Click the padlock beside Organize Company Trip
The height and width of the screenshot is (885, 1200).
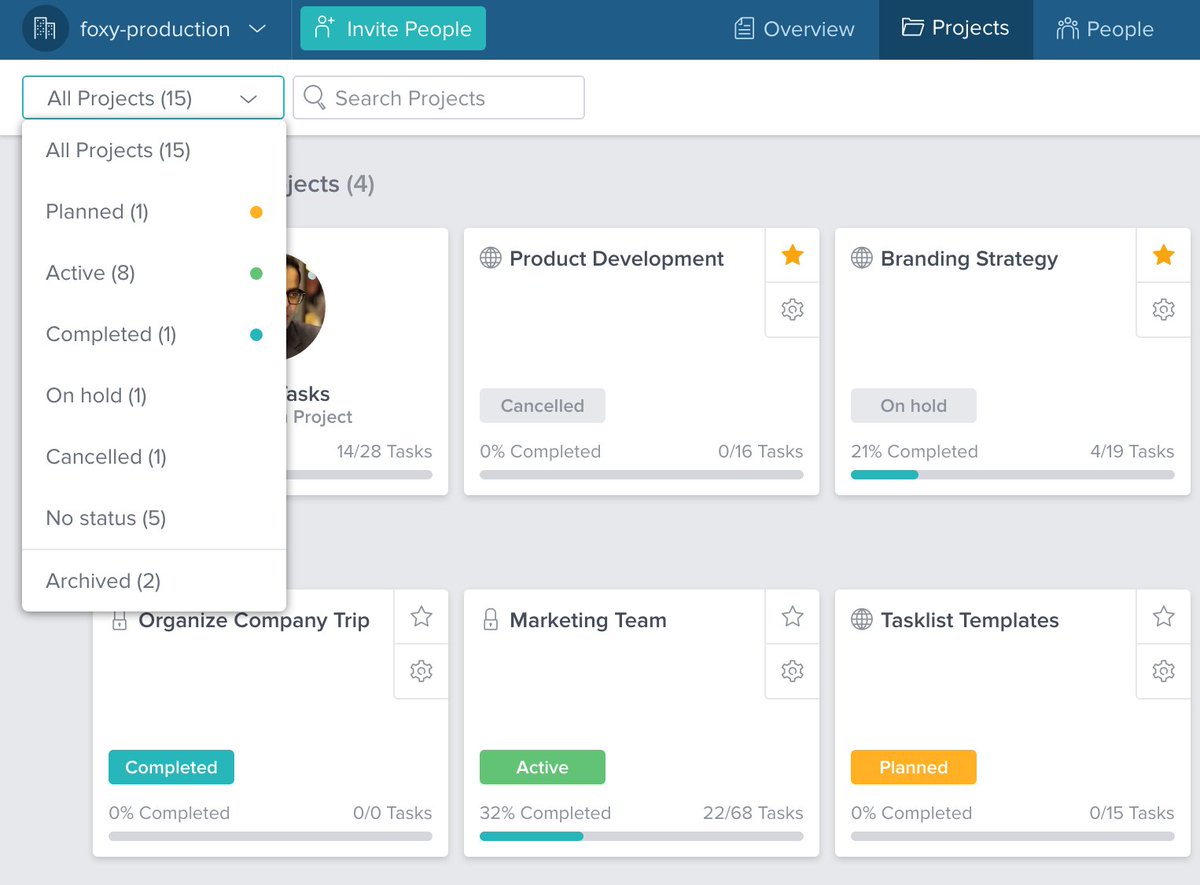119,620
